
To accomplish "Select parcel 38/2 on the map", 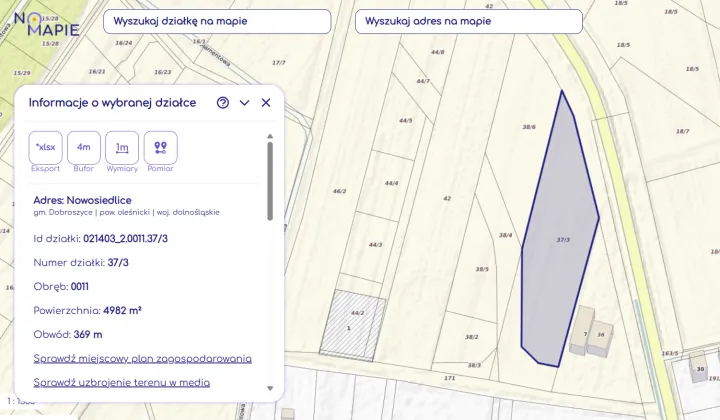I will coord(472,336).
